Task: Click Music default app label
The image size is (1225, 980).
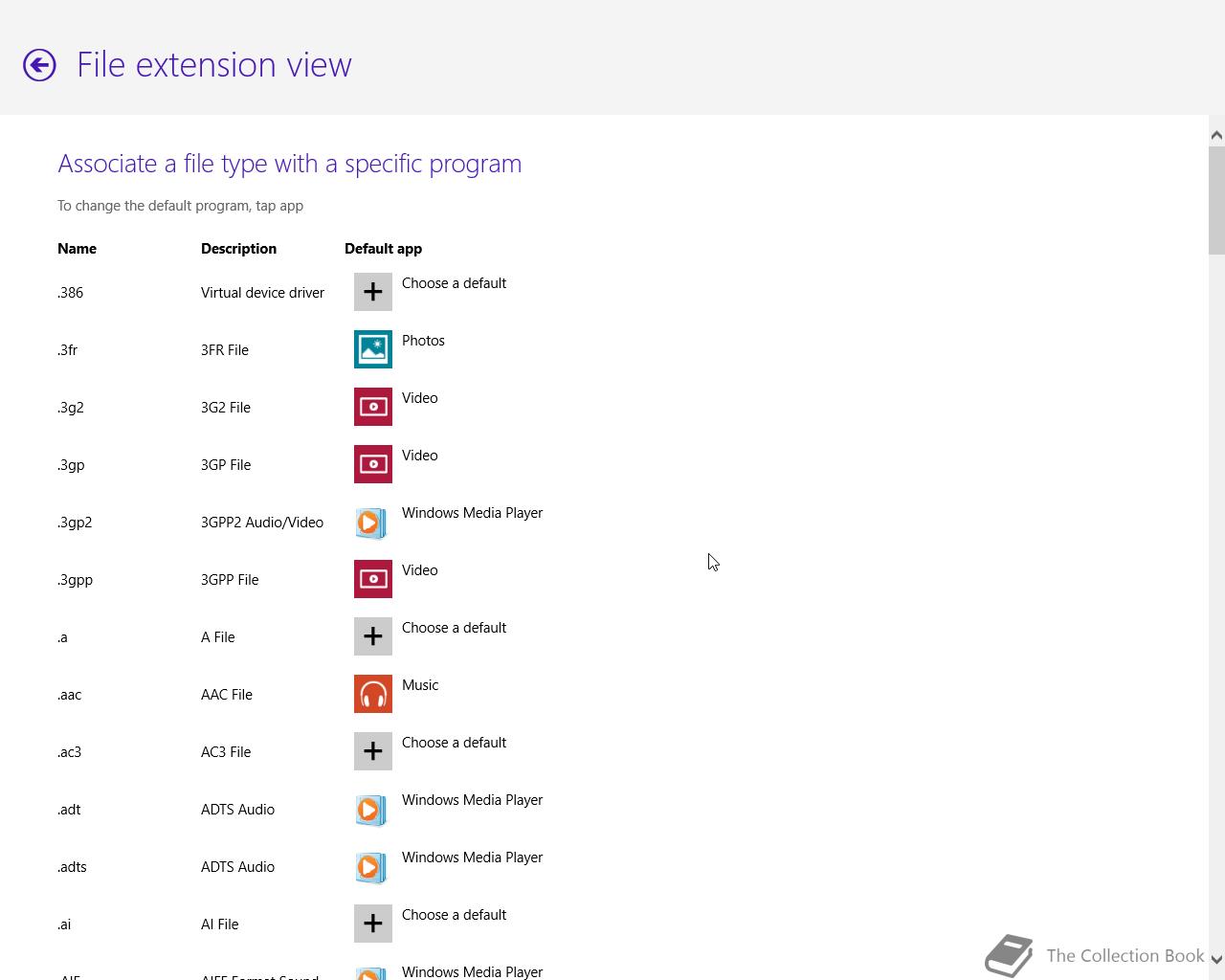Action: coord(420,685)
